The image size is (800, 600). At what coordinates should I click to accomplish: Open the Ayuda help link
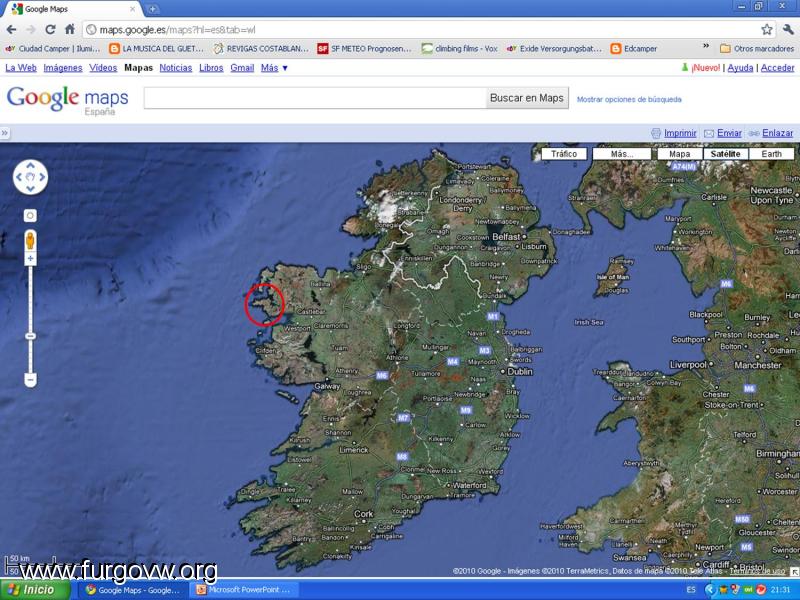coord(740,68)
